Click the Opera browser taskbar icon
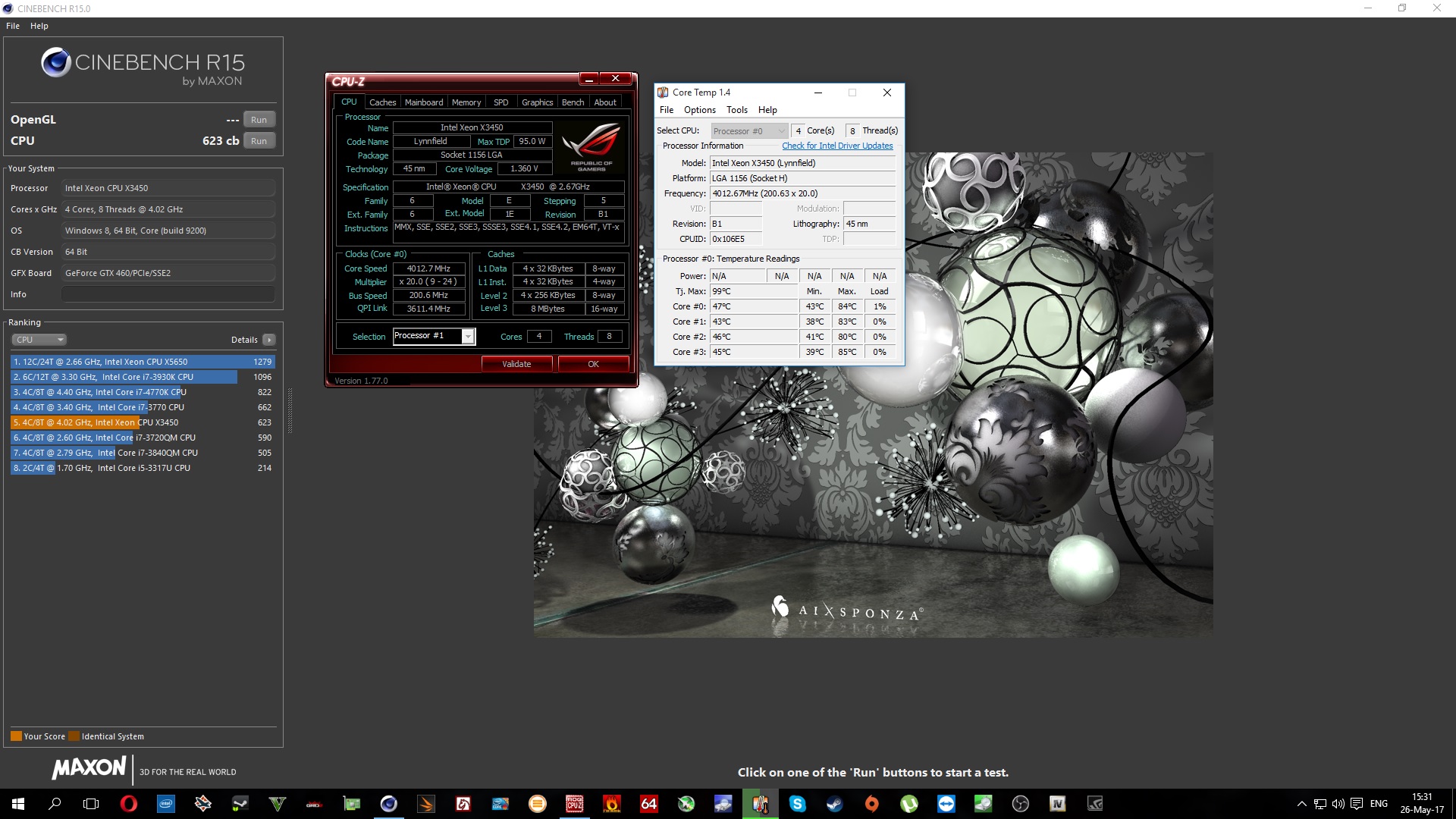 129,804
